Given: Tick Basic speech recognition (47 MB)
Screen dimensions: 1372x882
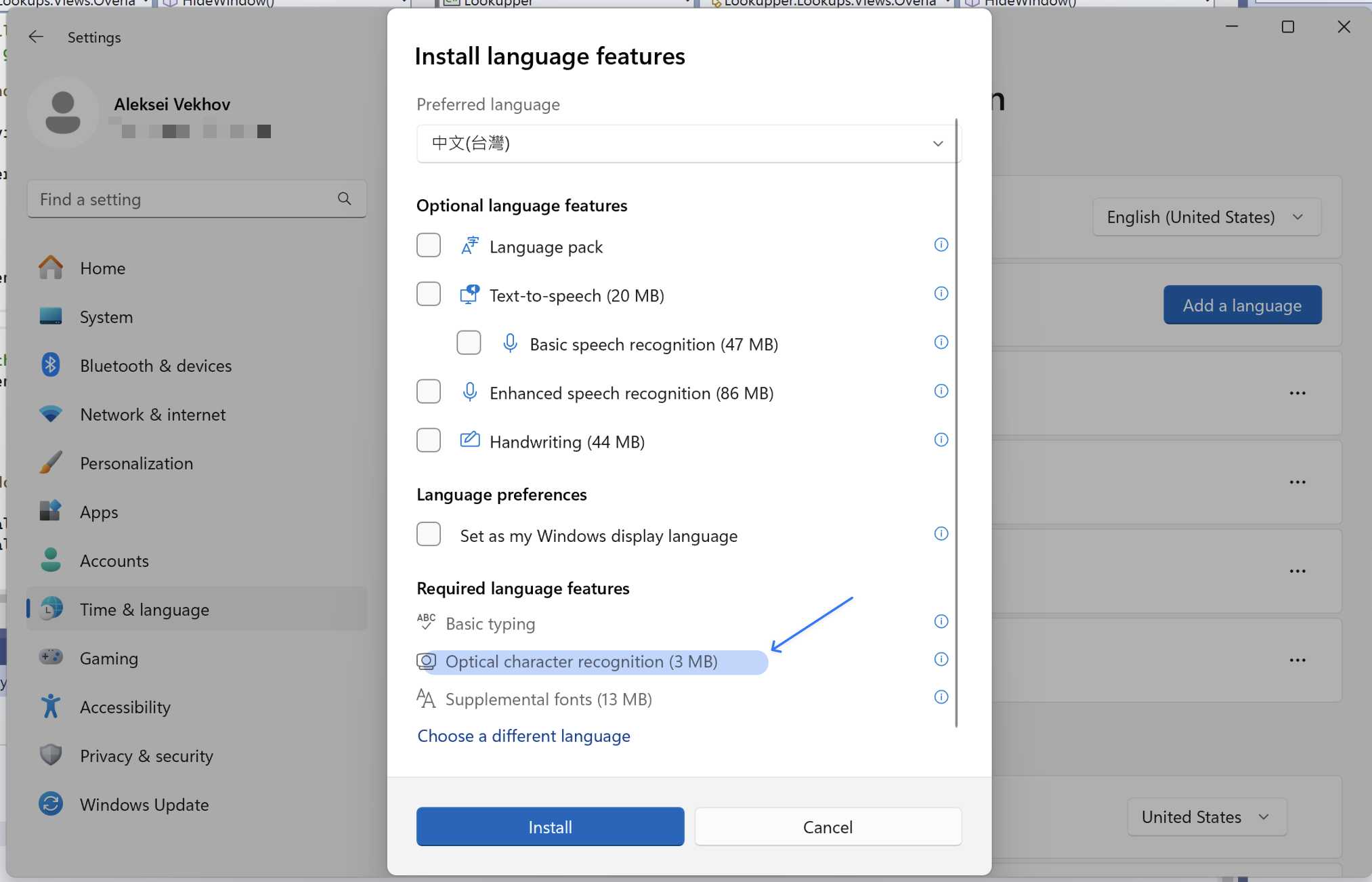Looking at the screenshot, I should pyautogui.click(x=469, y=343).
